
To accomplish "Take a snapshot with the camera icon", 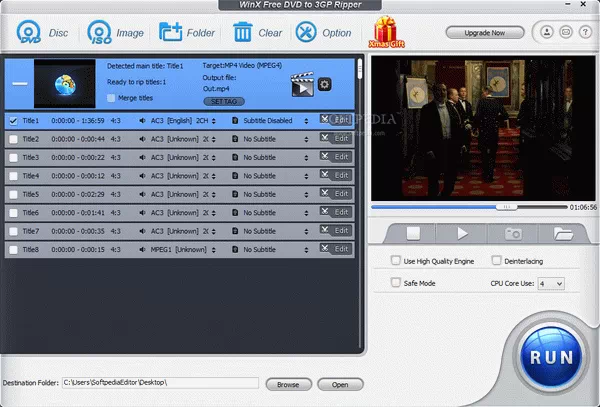I will [x=512, y=233].
